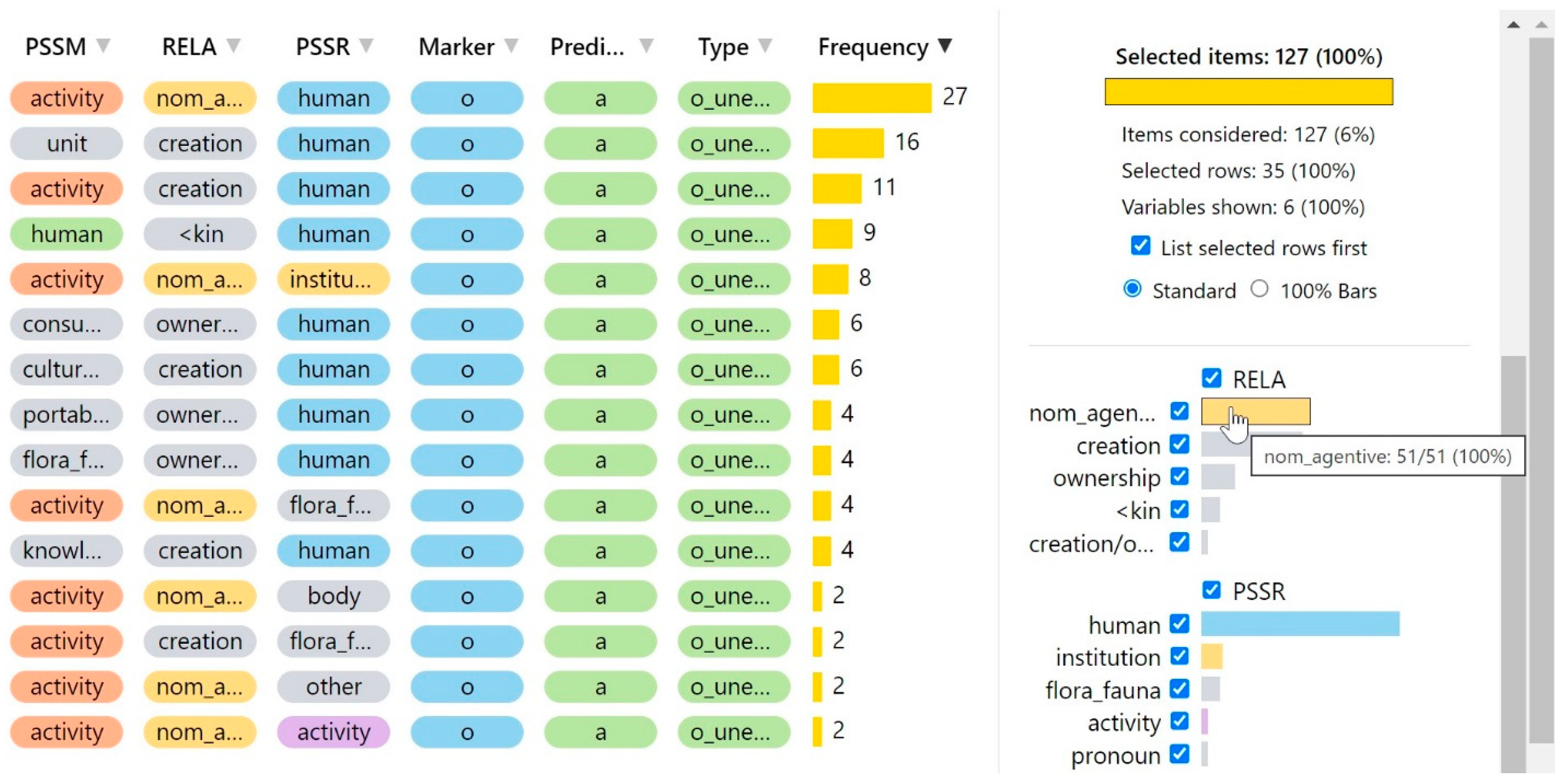1563x784 pixels.
Task: Sort by the Predi... column arrow
Action: 647,46
